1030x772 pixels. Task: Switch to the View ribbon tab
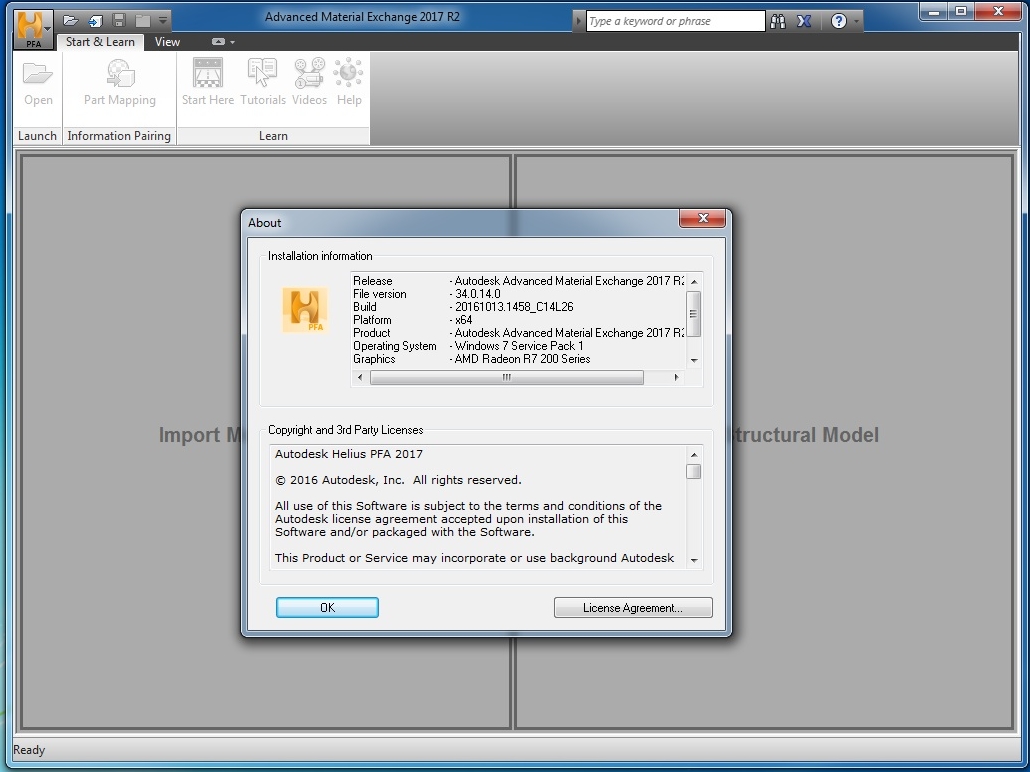click(168, 41)
